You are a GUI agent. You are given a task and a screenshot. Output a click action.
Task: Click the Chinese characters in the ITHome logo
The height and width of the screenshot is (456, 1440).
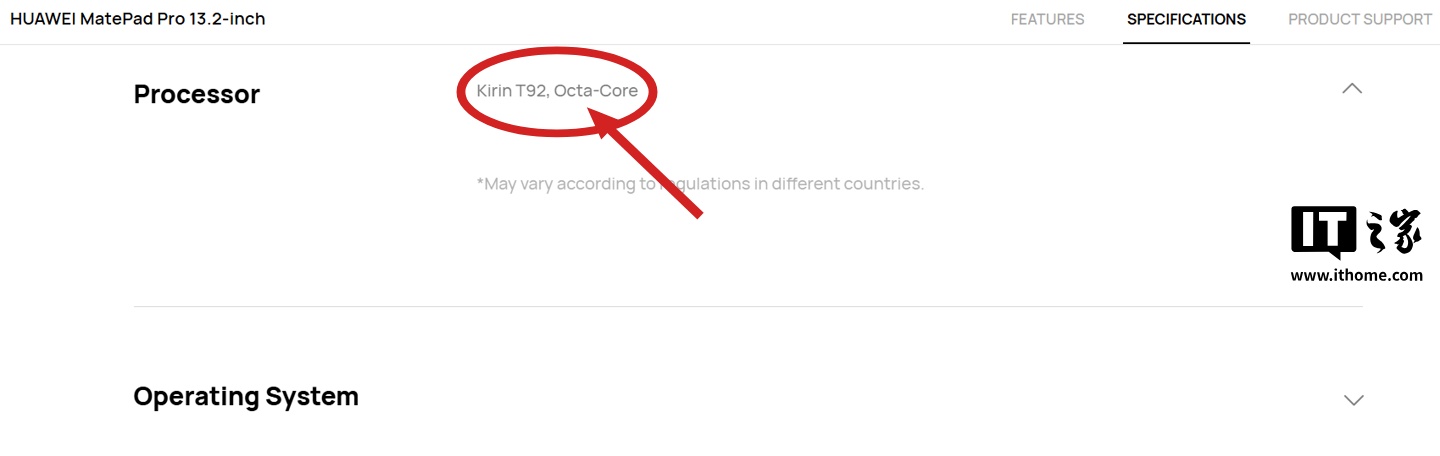1393,231
